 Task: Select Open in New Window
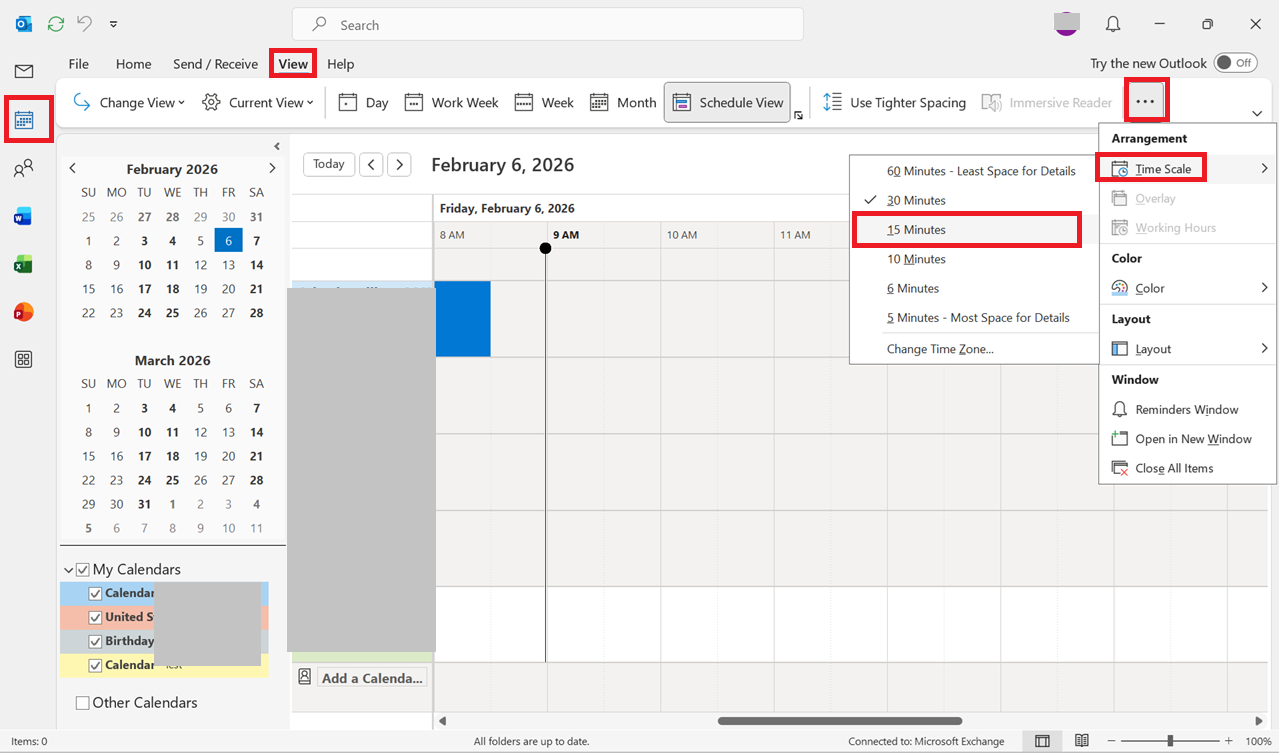1188,439
